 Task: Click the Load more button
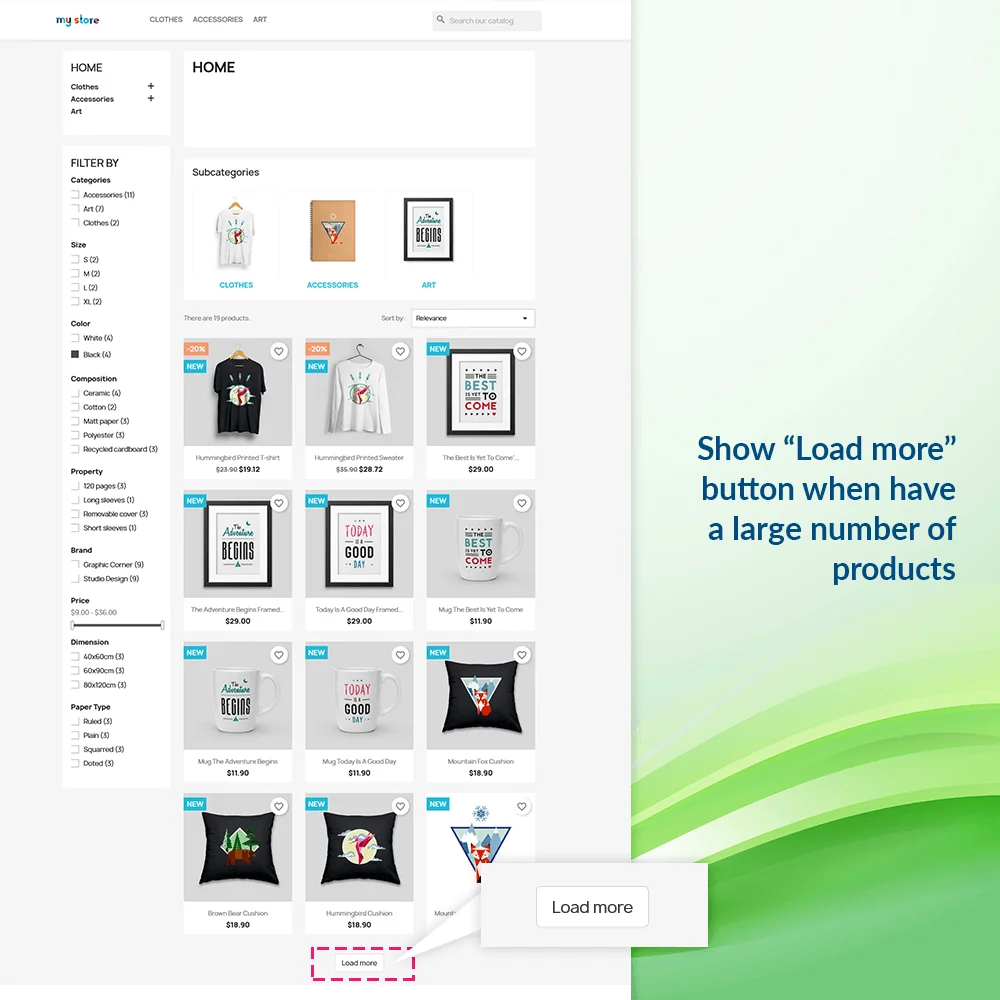359,963
